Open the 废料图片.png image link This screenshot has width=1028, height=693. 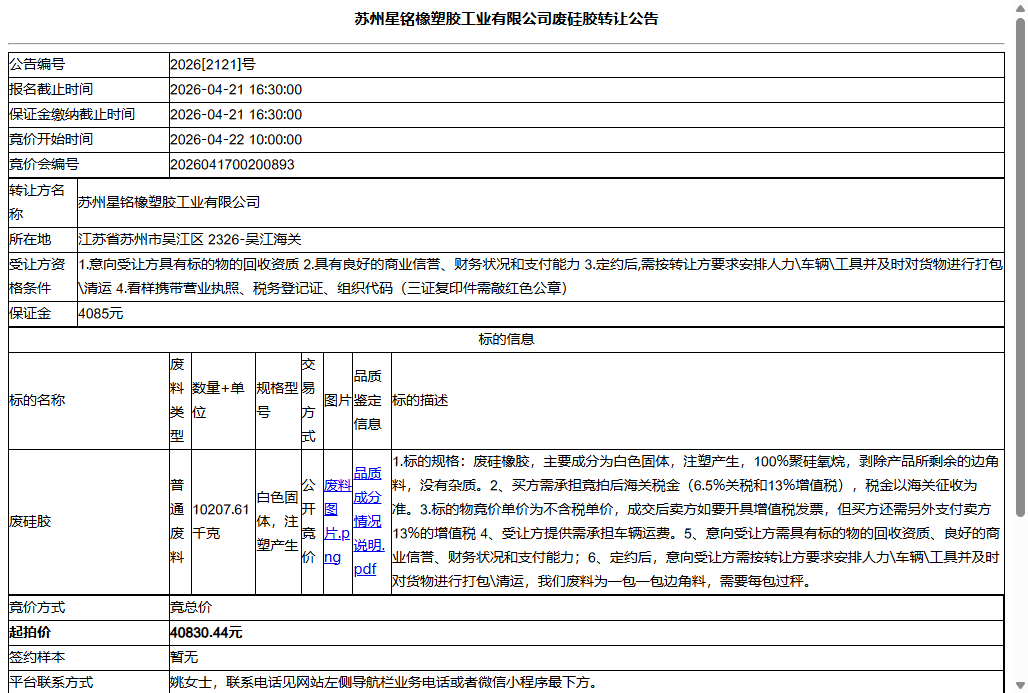(x=337, y=521)
